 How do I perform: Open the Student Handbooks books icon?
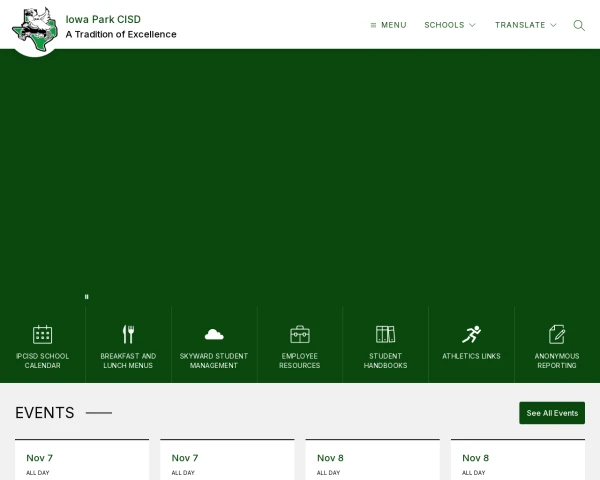[385, 335]
